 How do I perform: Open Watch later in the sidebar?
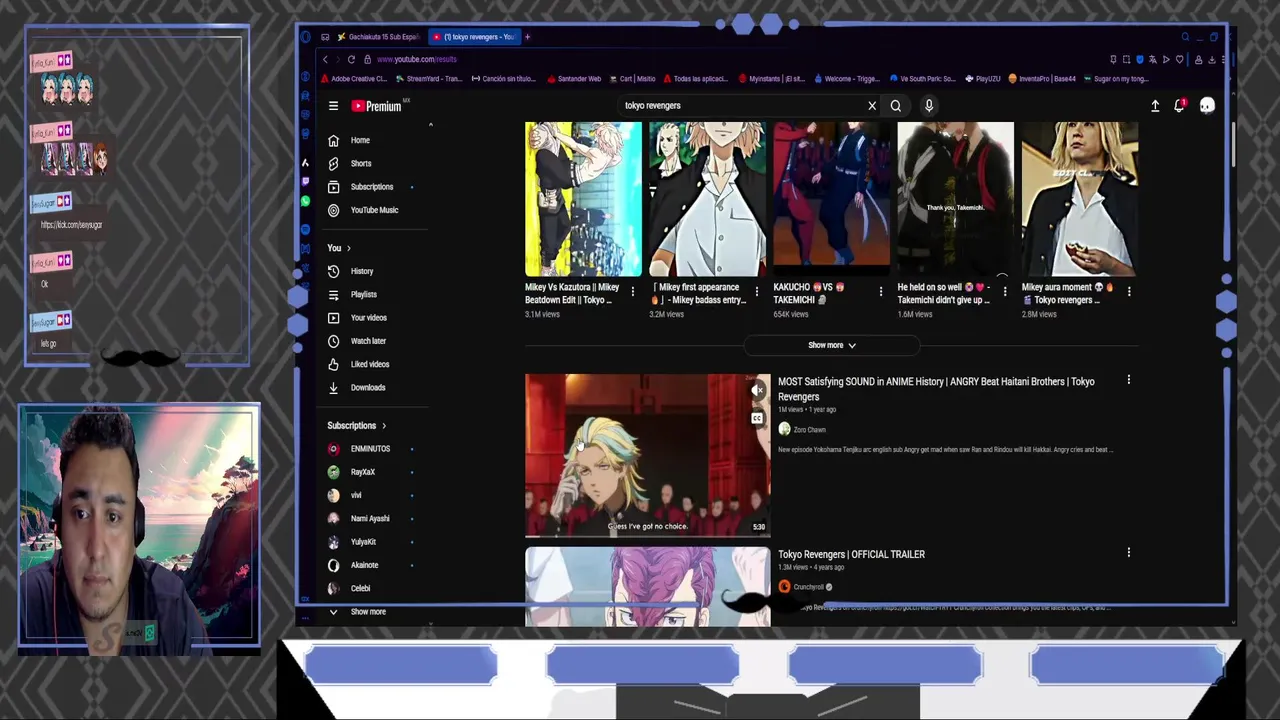tap(371, 341)
